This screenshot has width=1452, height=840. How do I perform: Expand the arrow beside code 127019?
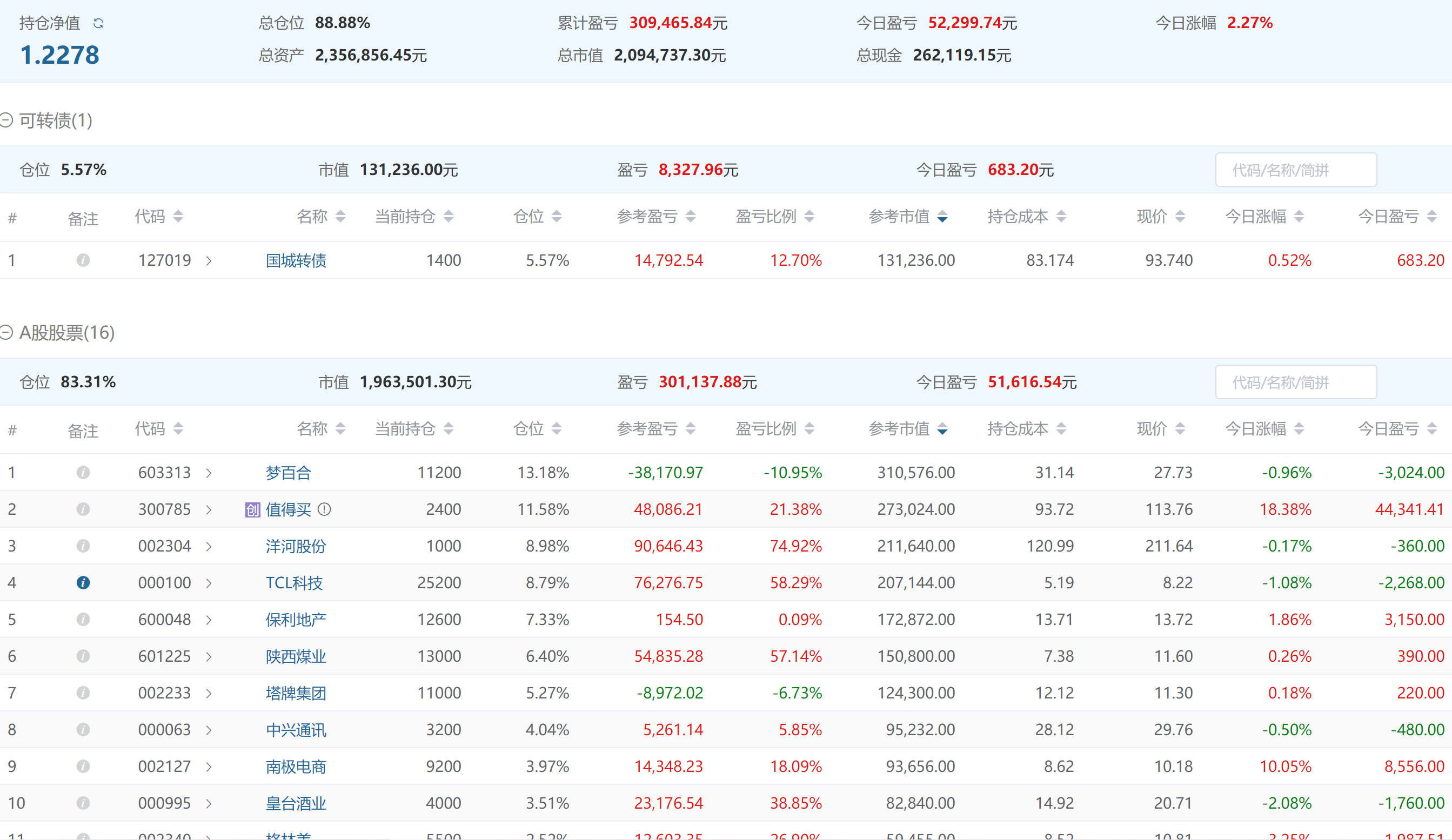pyautogui.click(x=209, y=261)
